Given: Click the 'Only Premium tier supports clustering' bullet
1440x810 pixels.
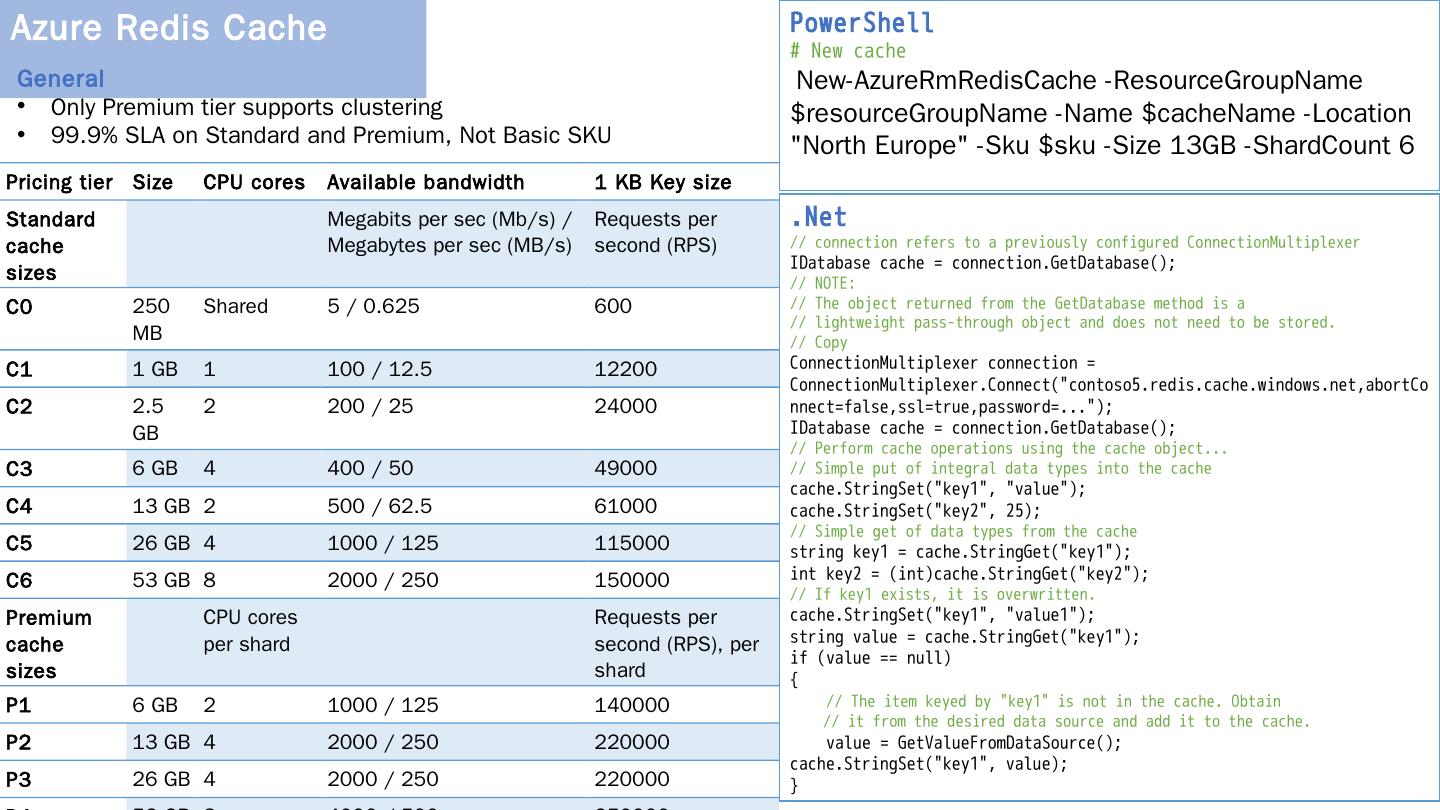Looking at the screenshot, I should 246,107.
